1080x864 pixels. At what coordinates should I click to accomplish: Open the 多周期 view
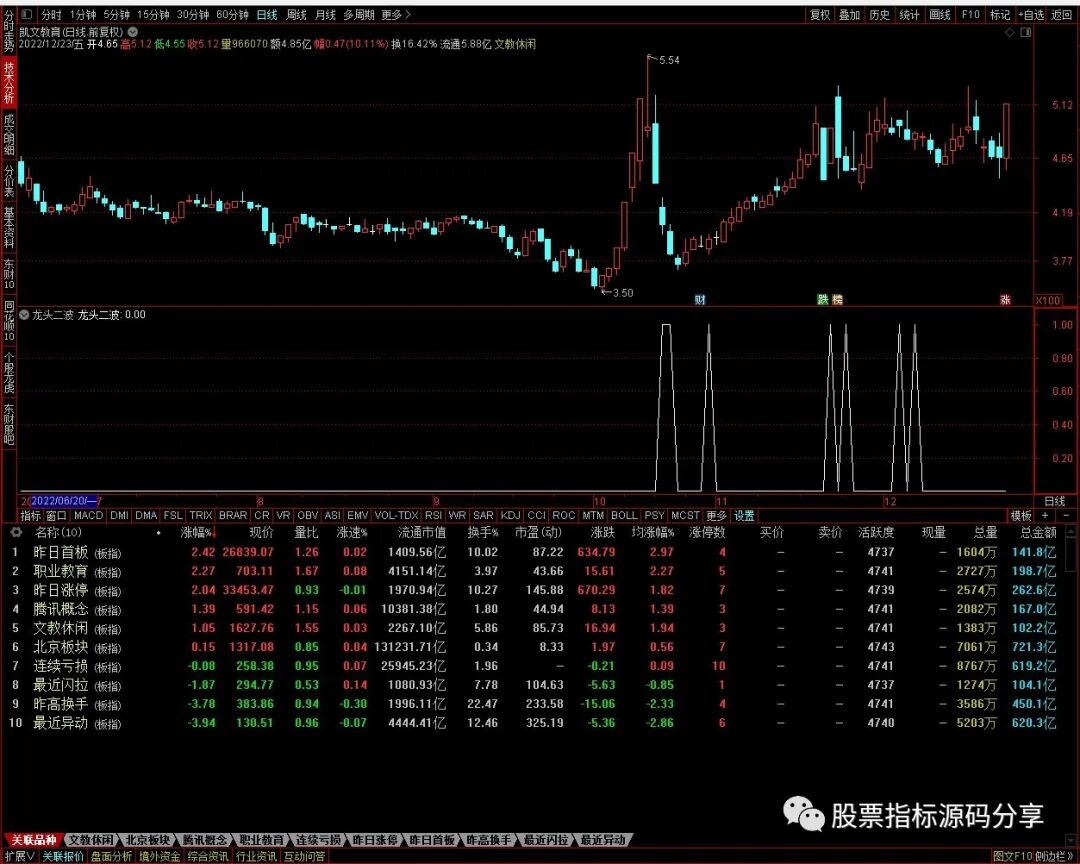tap(359, 14)
